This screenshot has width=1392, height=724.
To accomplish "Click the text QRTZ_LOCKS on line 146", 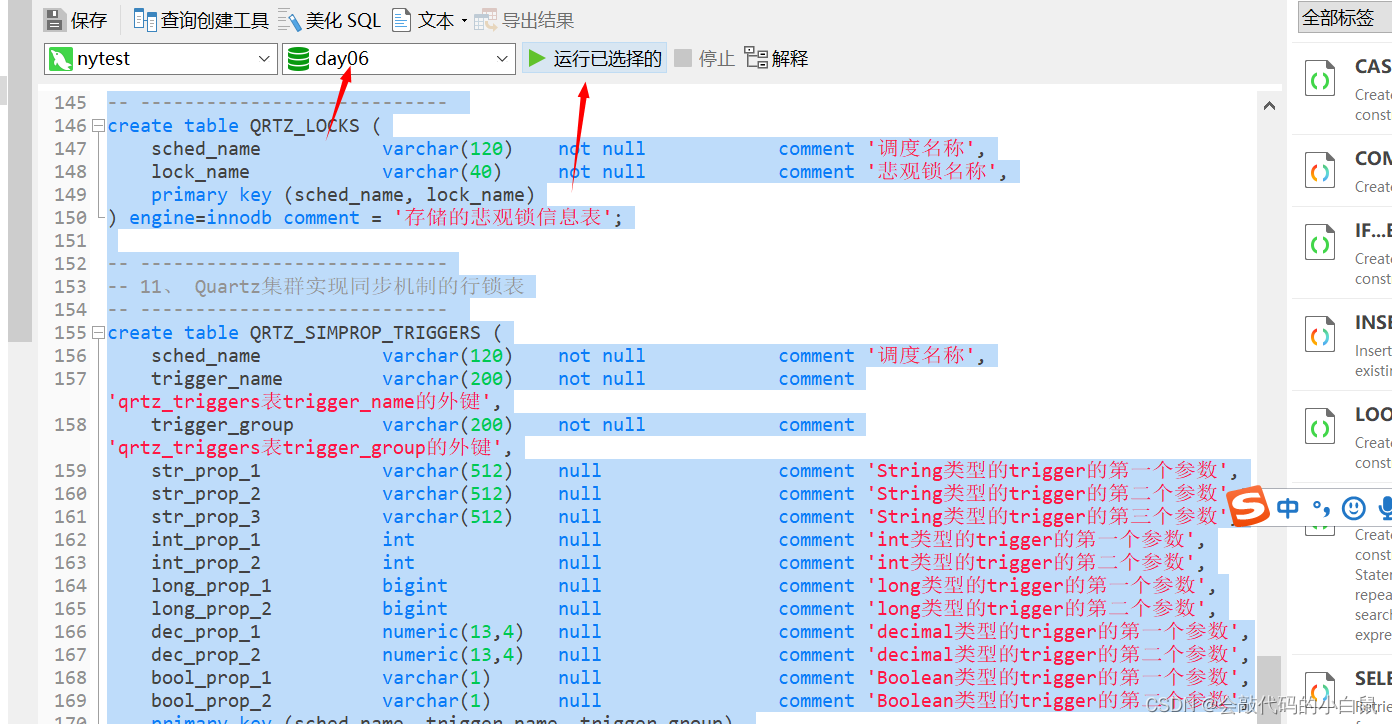I will coord(304,126).
